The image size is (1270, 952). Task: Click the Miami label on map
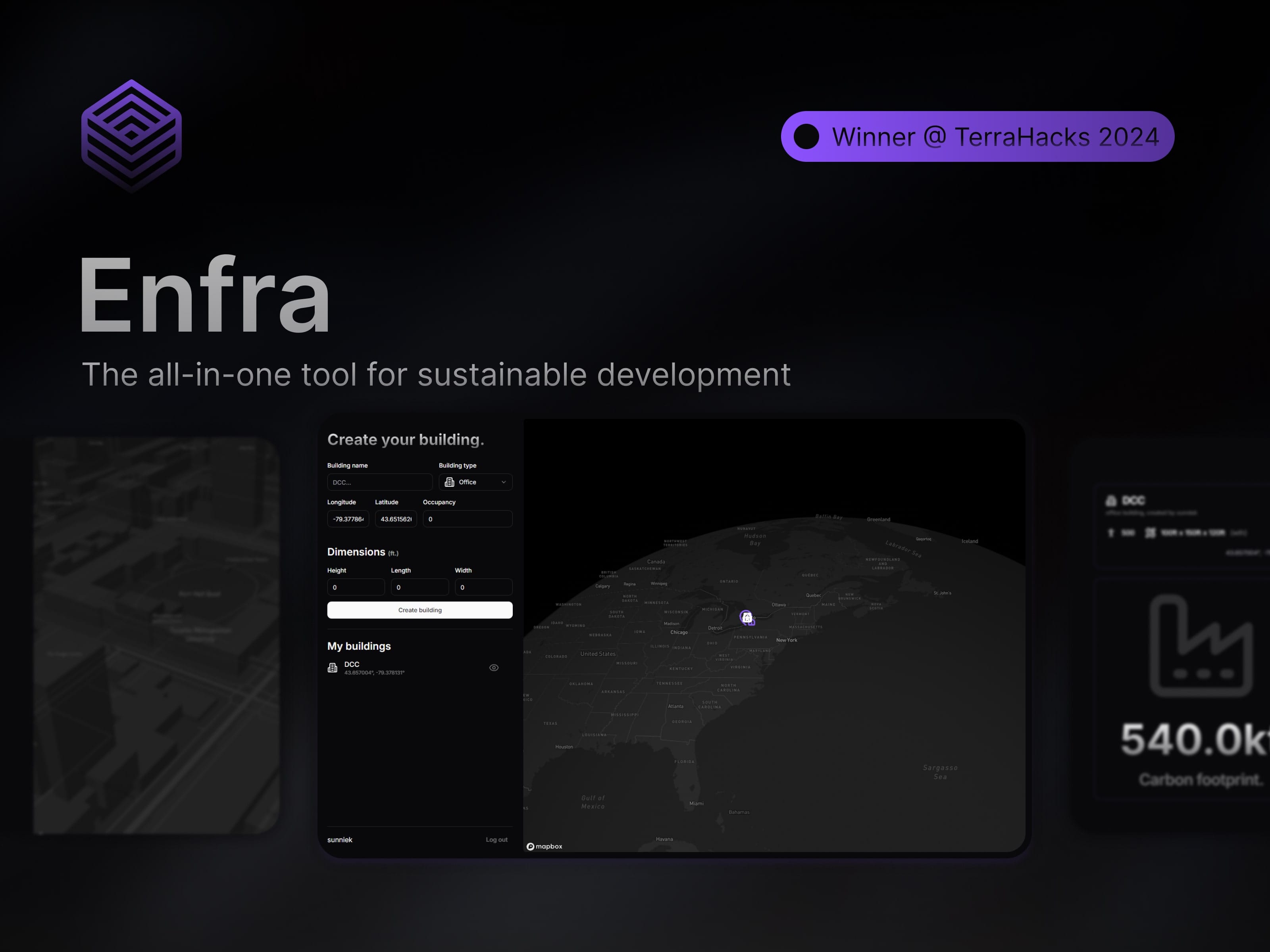(697, 803)
